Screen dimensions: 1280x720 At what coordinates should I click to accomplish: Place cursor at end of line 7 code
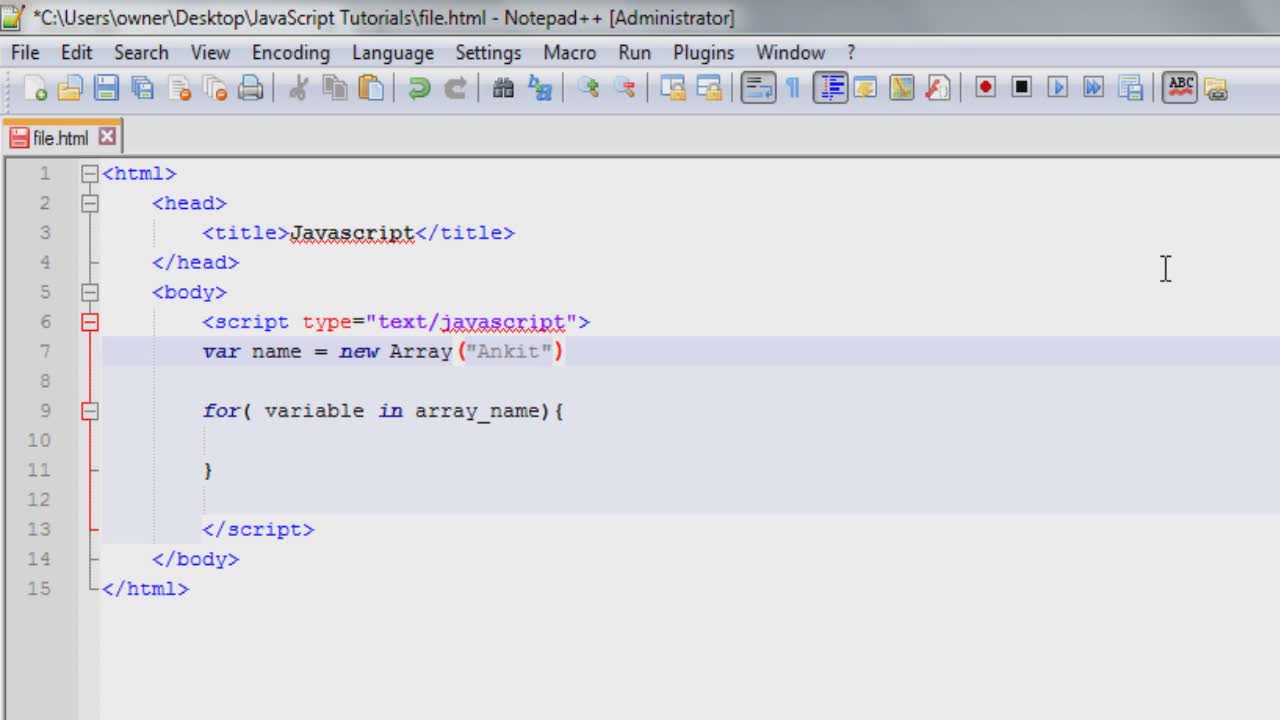point(566,352)
